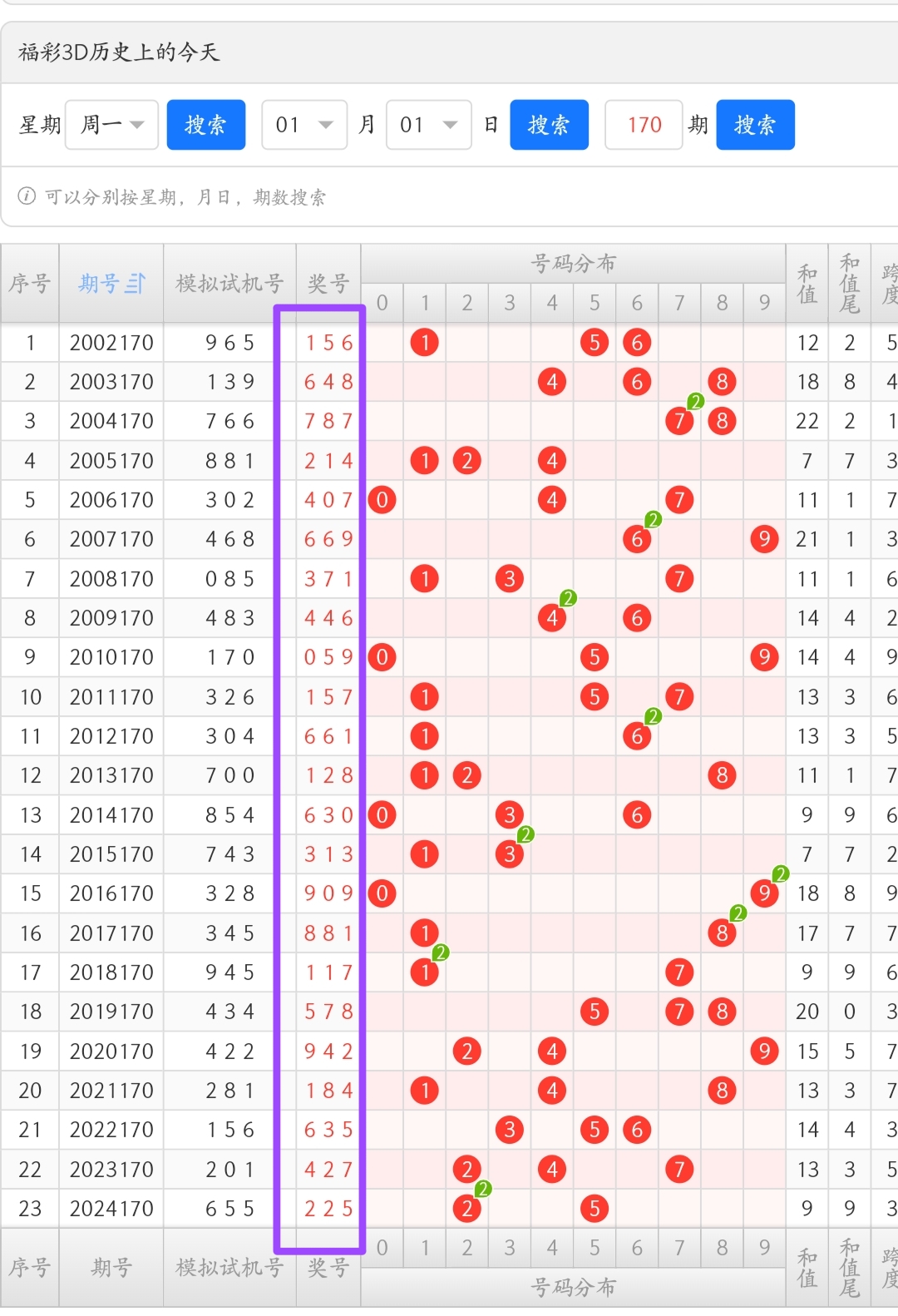Click the search button after 日 label
The width and height of the screenshot is (898, 1316).
tap(550, 125)
